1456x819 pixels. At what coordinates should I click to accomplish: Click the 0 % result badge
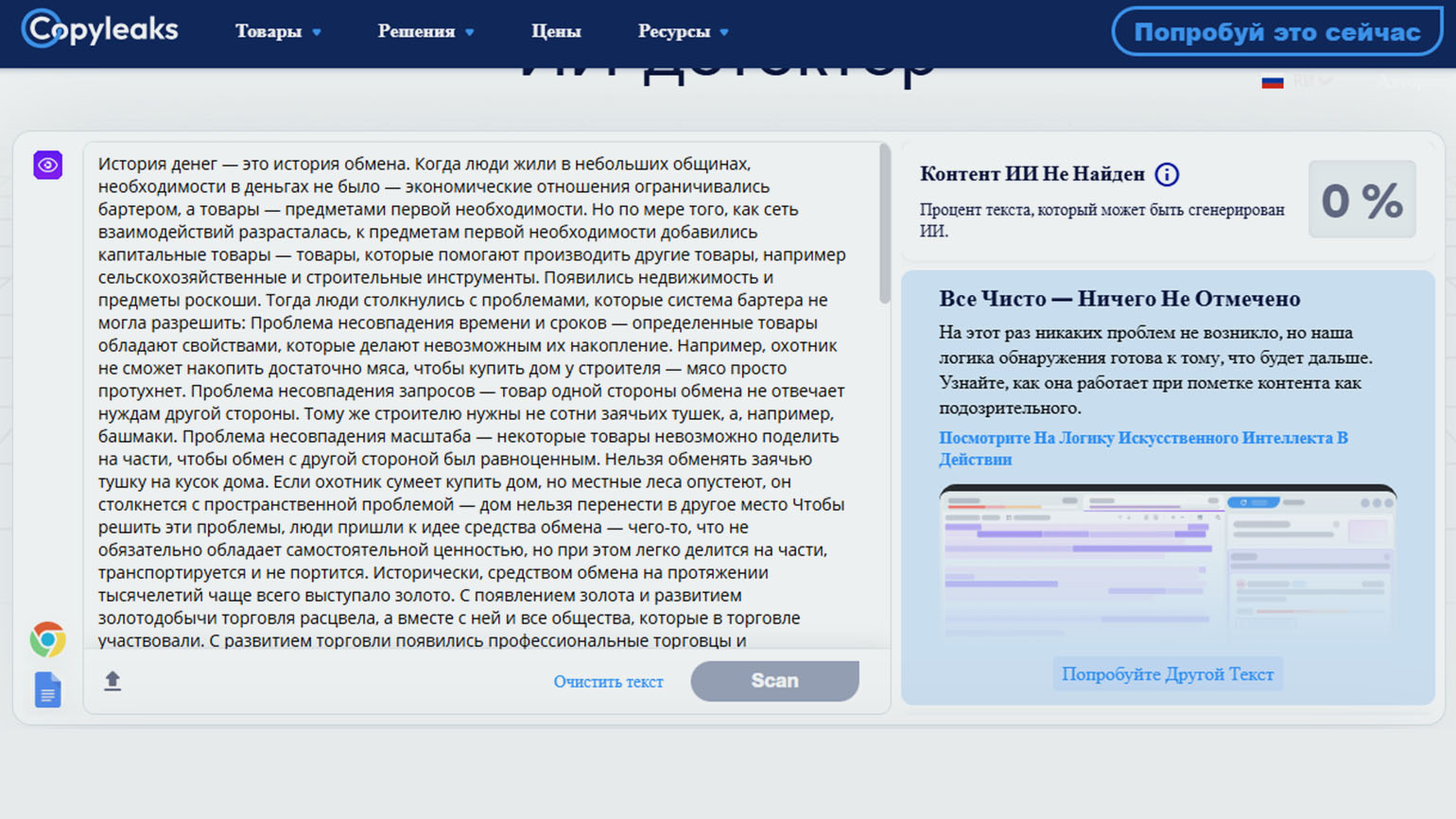point(1361,200)
